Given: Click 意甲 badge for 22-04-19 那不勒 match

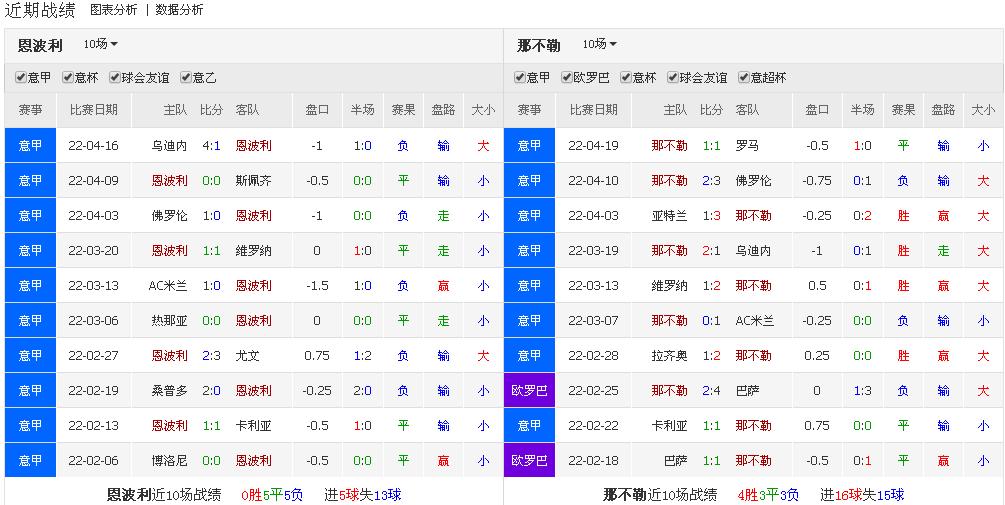Looking at the screenshot, I should [x=529, y=145].
